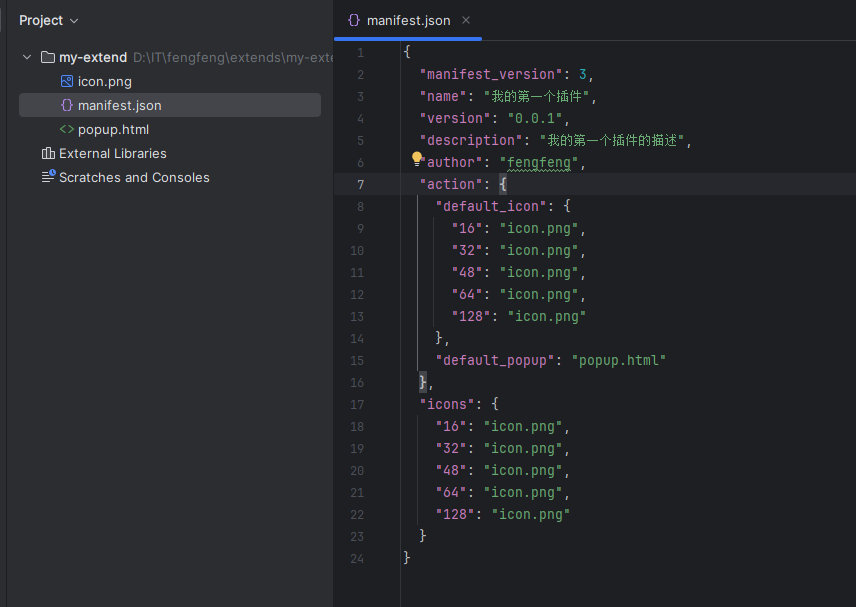
Task: Select the popup.html label in project tree
Action: (x=113, y=129)
